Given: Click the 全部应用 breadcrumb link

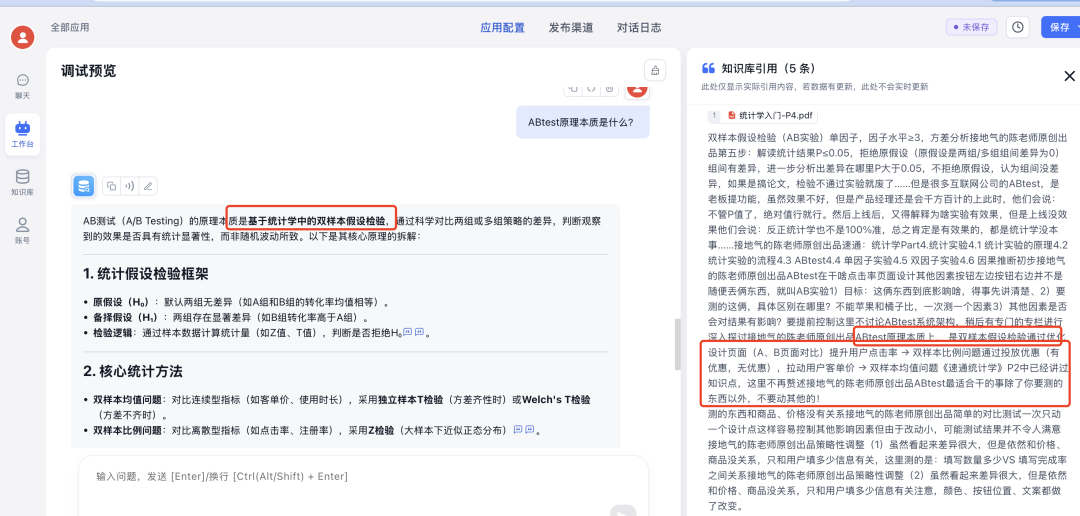Looking at the screenshot, I should click(70, 28).
